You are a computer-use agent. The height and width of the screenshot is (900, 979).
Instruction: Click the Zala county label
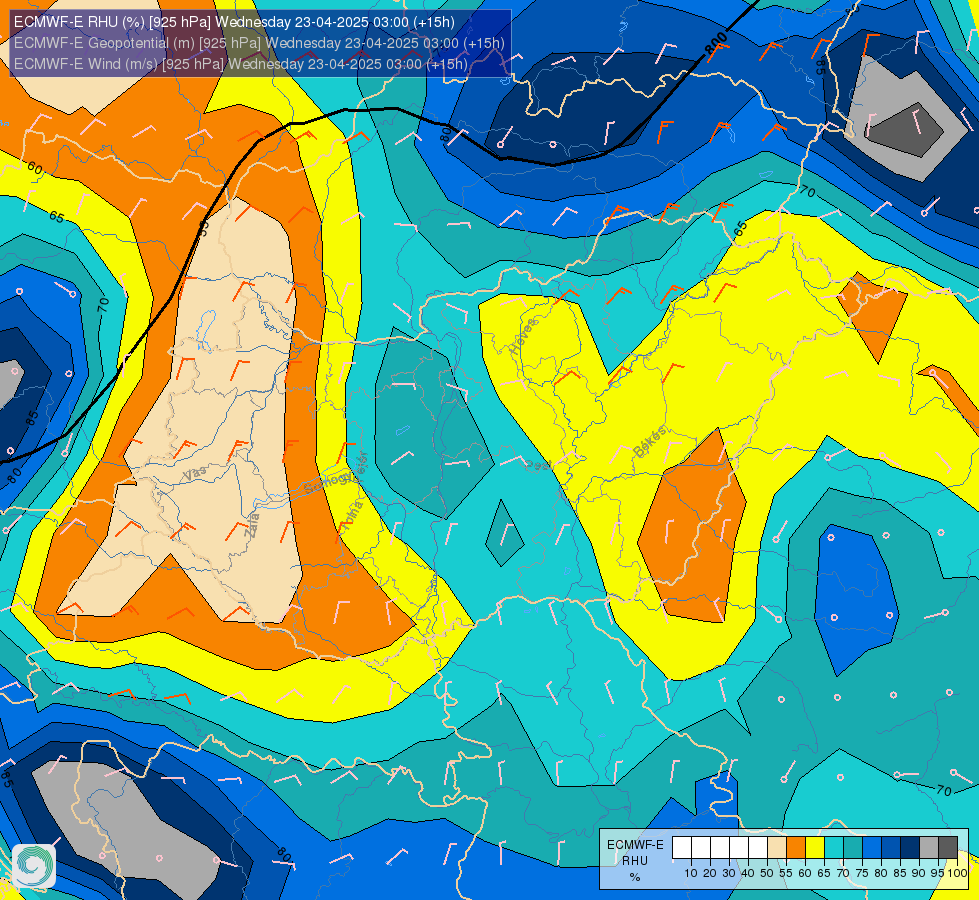pos(252,526)
